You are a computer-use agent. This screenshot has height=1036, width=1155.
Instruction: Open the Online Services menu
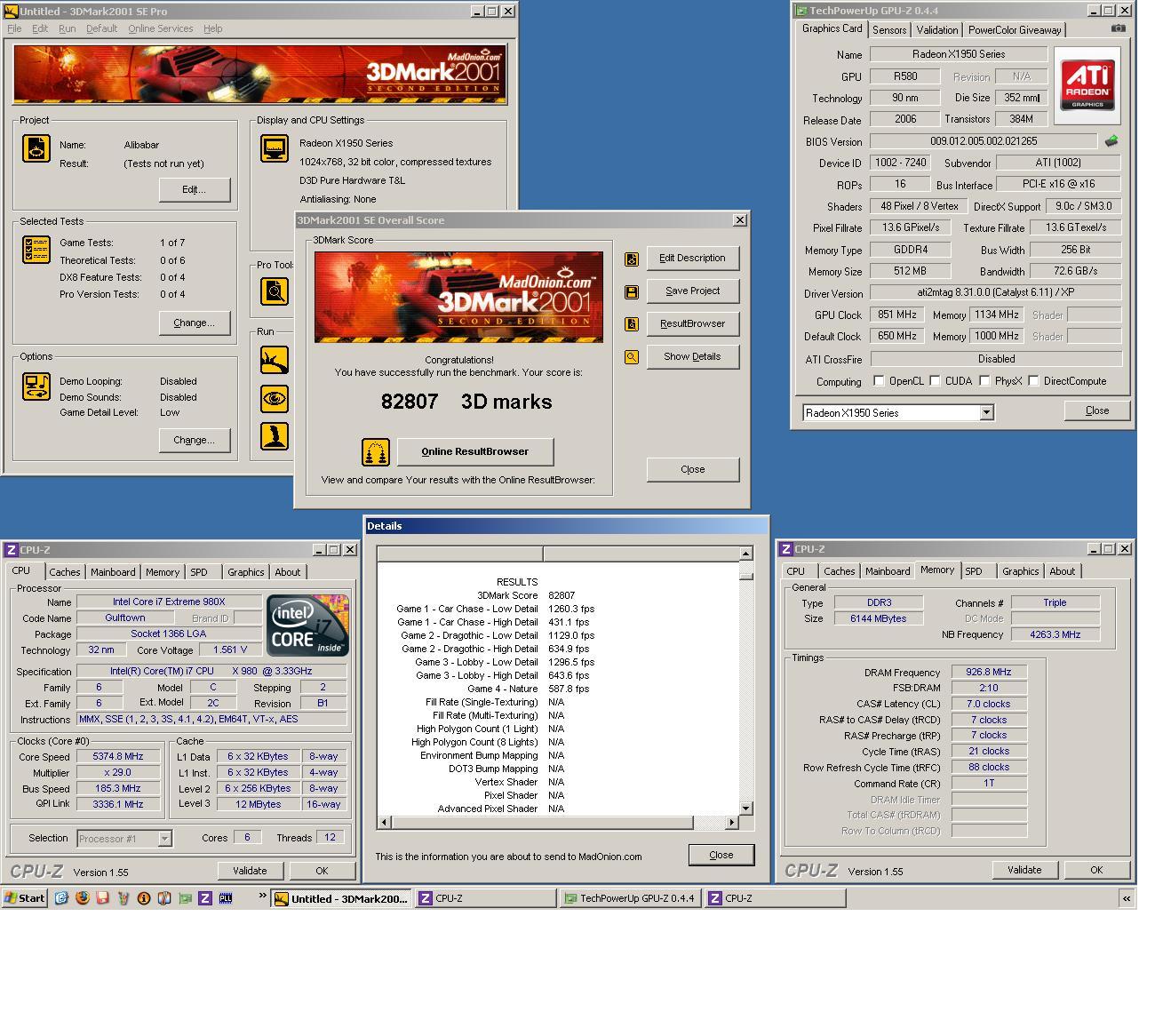point(160,28)
